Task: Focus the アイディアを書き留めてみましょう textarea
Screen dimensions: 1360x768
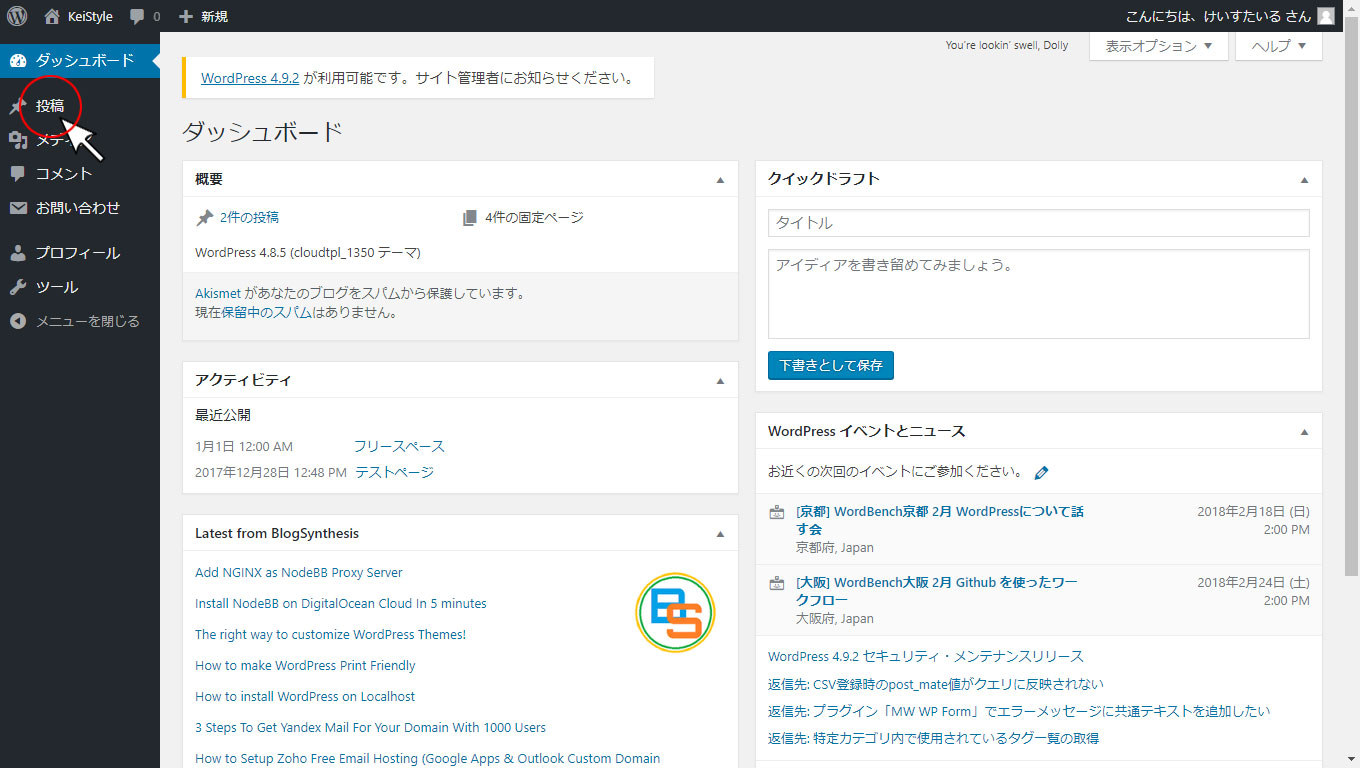Action: (1039, 294)
